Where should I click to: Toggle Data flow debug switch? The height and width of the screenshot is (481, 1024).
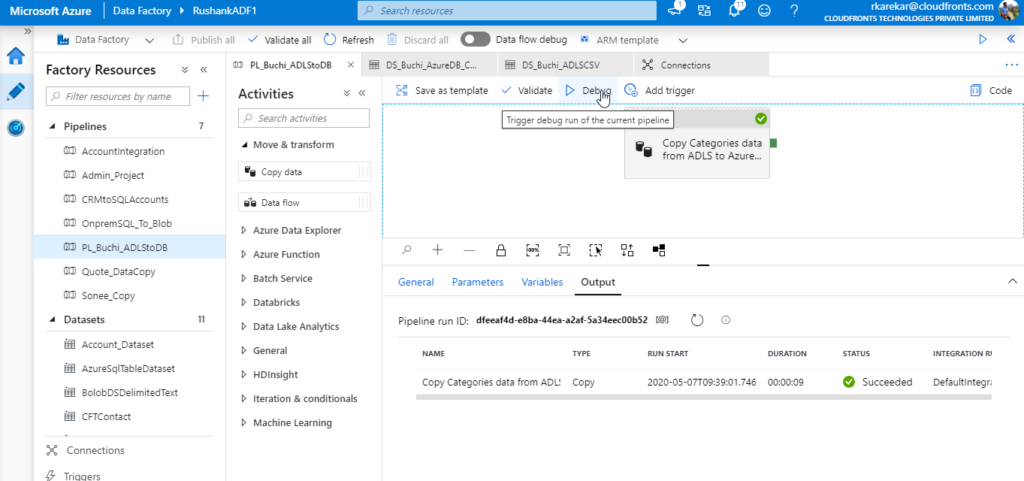tap(476, 40)
